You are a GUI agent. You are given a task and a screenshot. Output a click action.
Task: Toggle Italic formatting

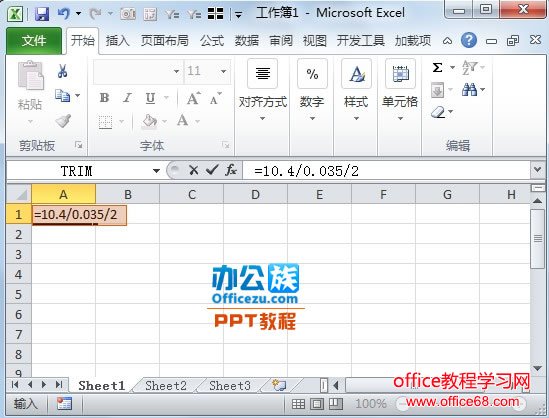[x=127, y=98]
